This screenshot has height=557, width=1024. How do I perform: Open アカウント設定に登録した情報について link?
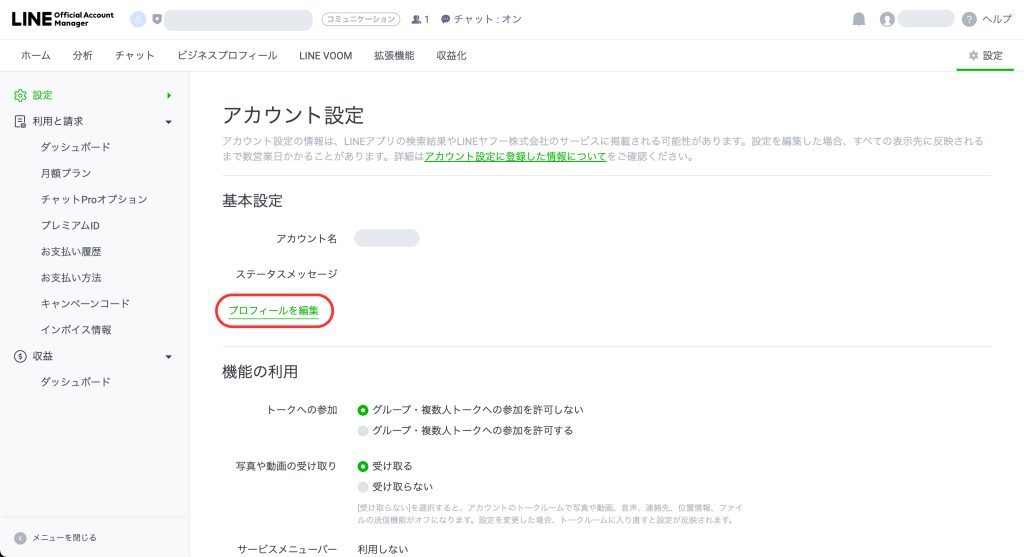click(x=515, y=157)
